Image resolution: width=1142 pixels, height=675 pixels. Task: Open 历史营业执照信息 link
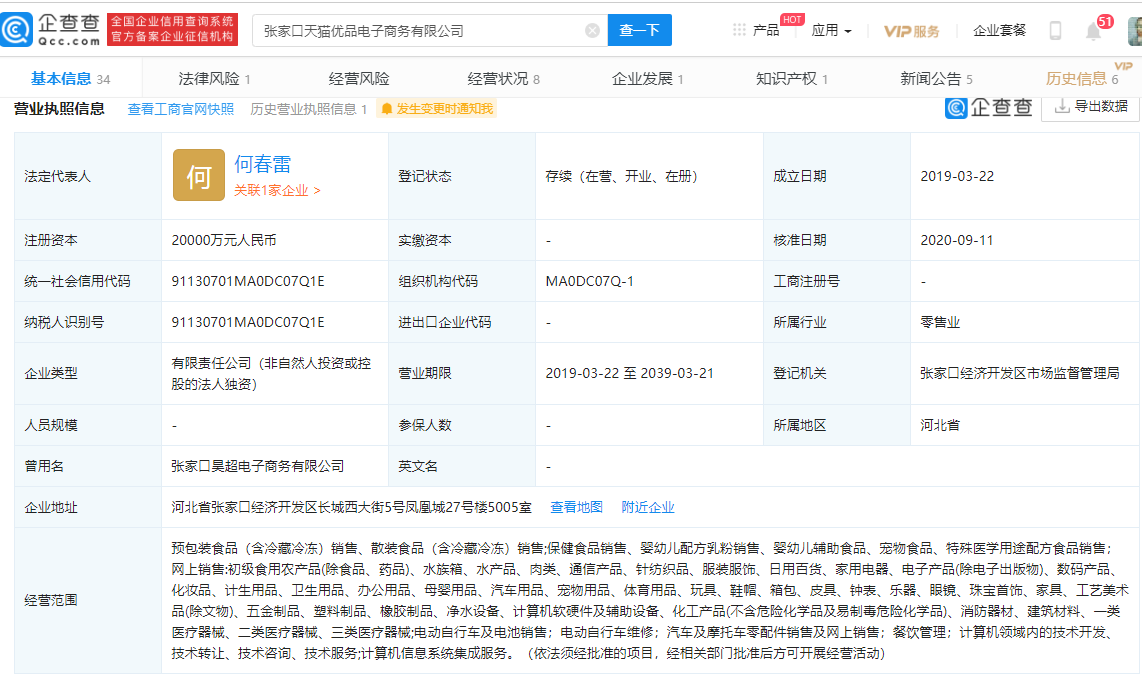[x=308, y=109]
